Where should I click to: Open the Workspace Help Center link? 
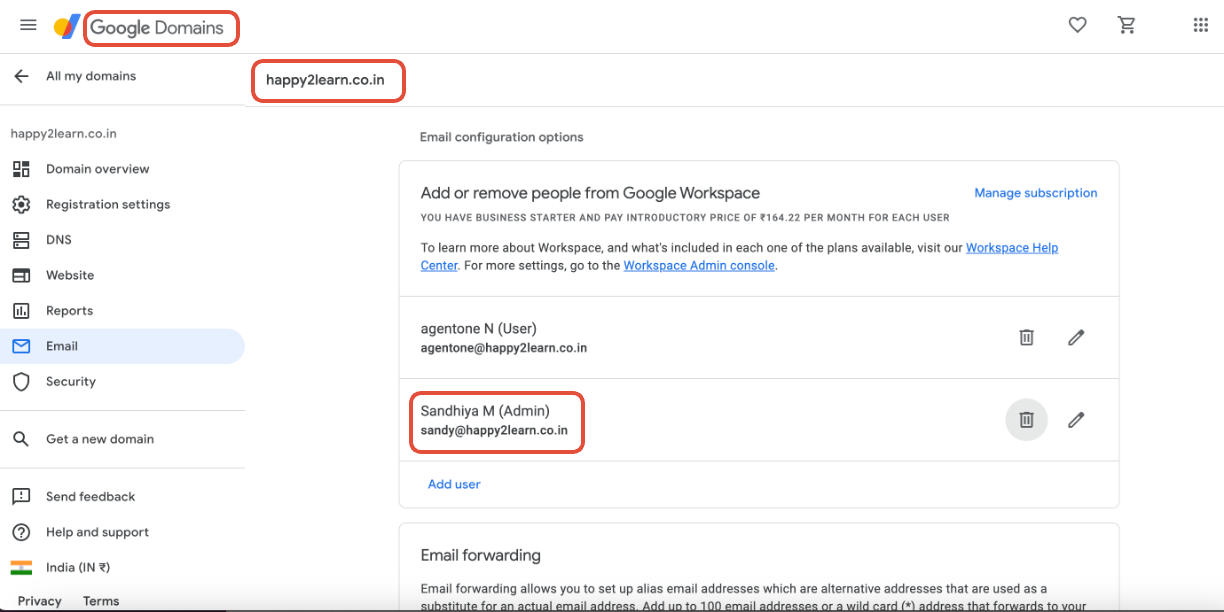point(1011,248)
